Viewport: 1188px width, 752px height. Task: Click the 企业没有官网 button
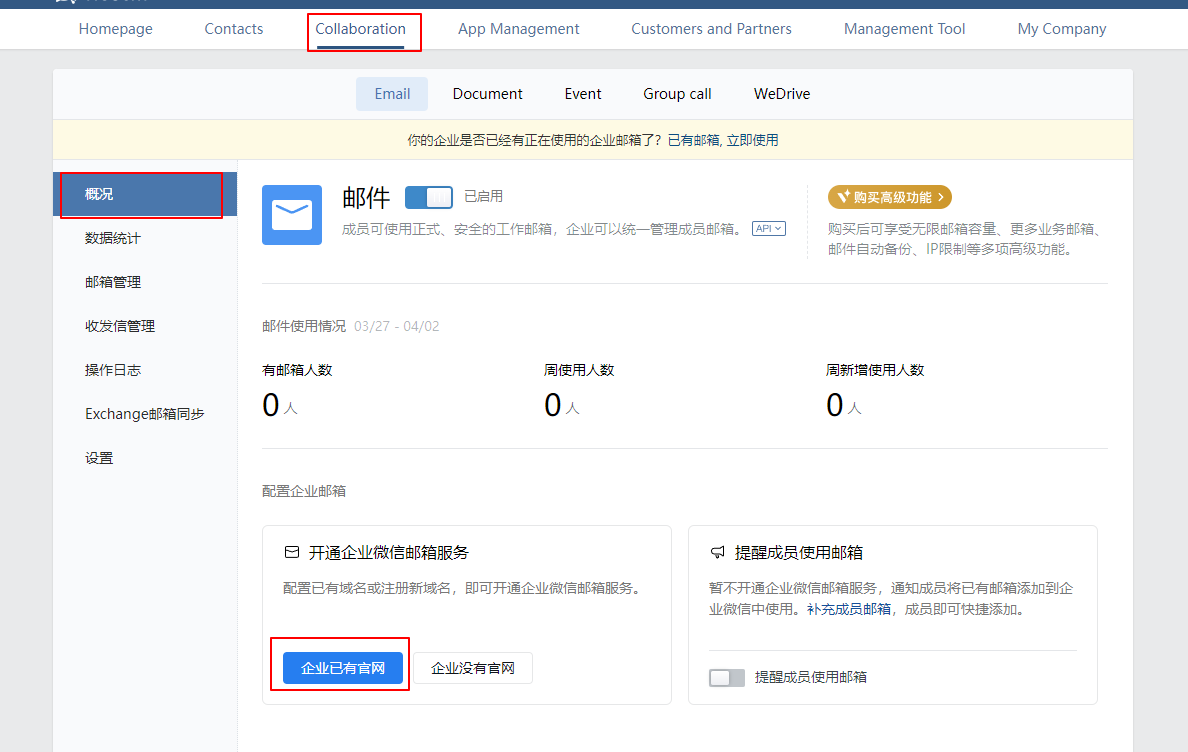(x=473, y=668)
